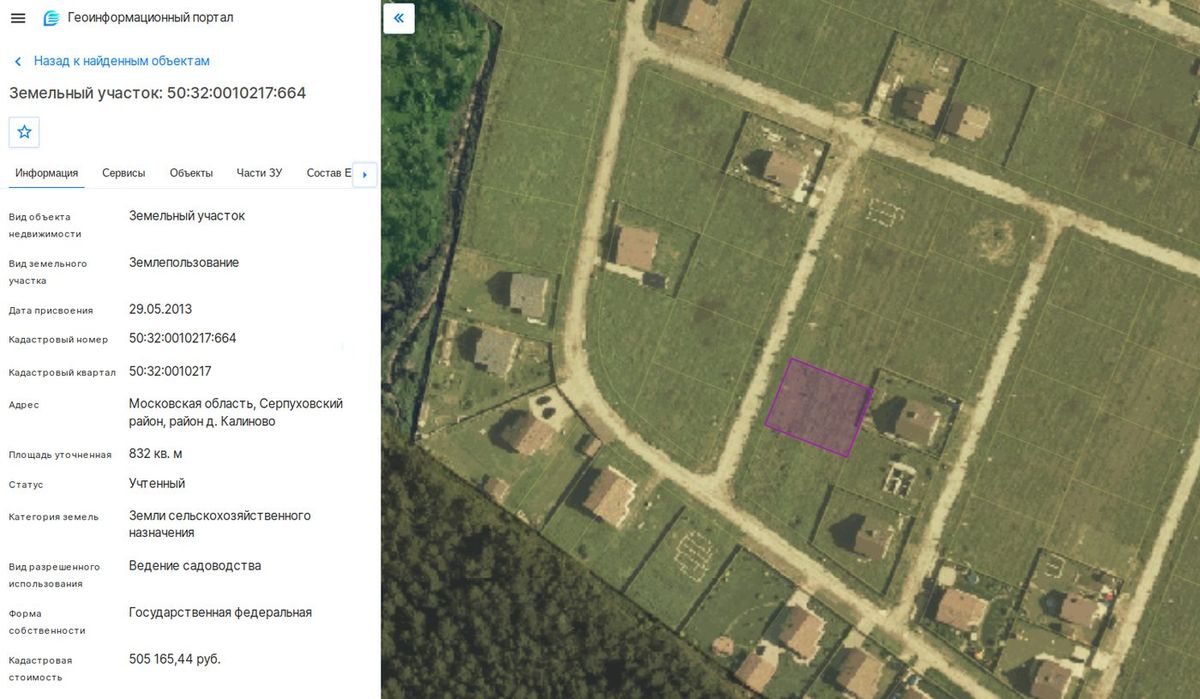Screen dimensions: 1200x699
Task: Click the date value 29.05.2013
Action: (x=160, y=309)
